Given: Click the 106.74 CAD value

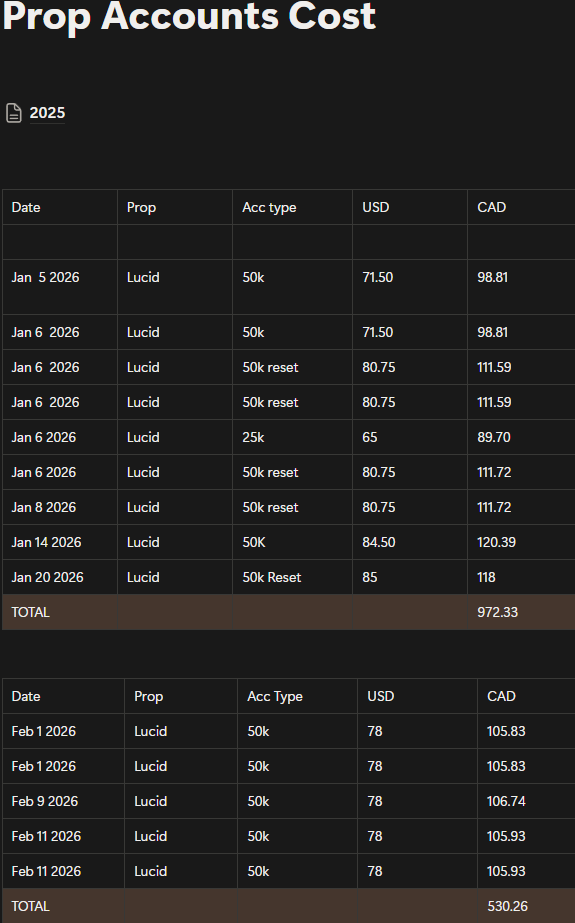Looking at the screenshot, I should click(506, 801).
